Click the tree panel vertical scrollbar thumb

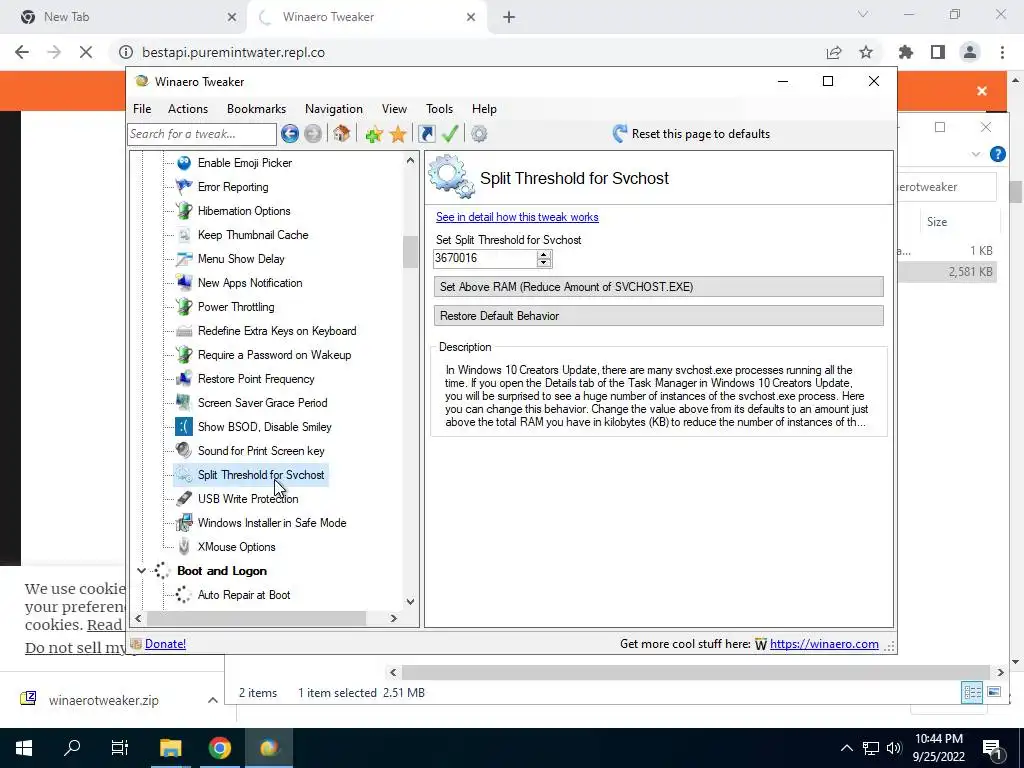click(410, 252)
